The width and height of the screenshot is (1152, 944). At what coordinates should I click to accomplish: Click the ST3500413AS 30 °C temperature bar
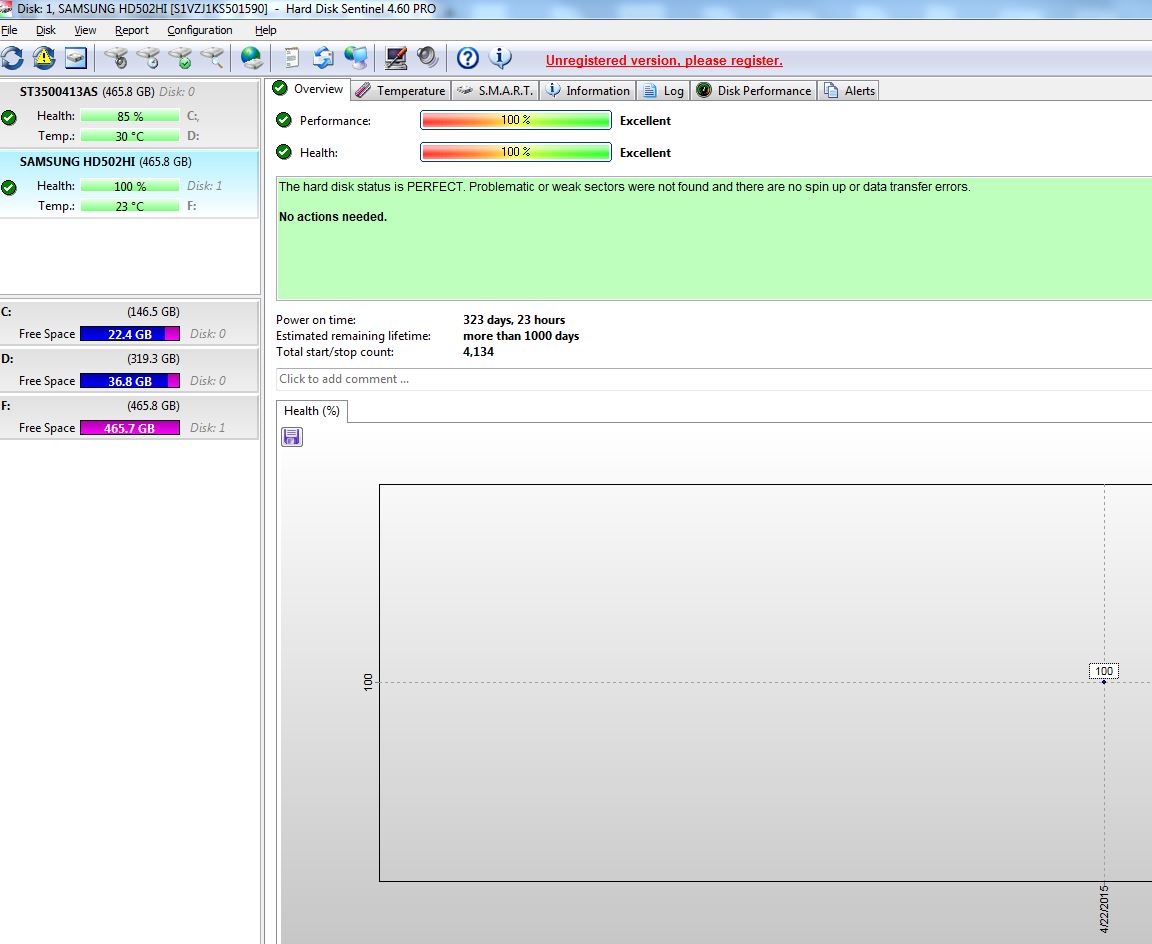point(130,136)
